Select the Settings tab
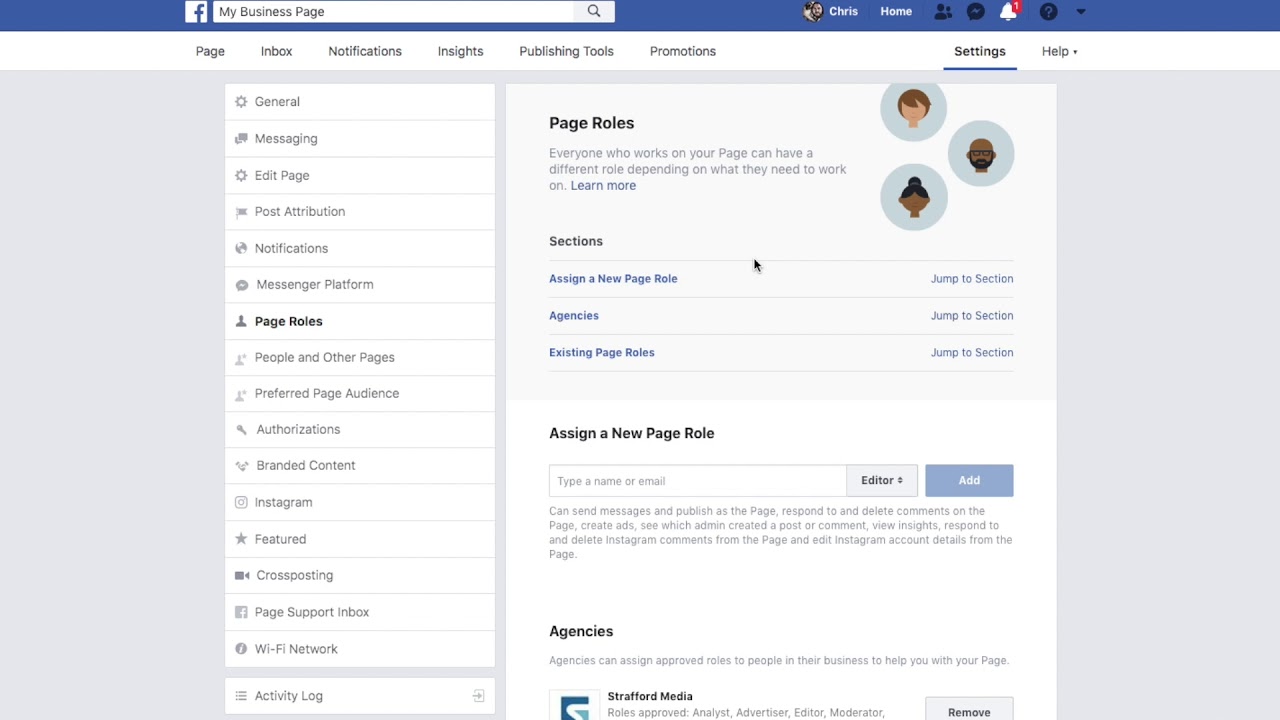Viewport: 1280px width, 720px height. pyautogui.click(x=980, y=51)
